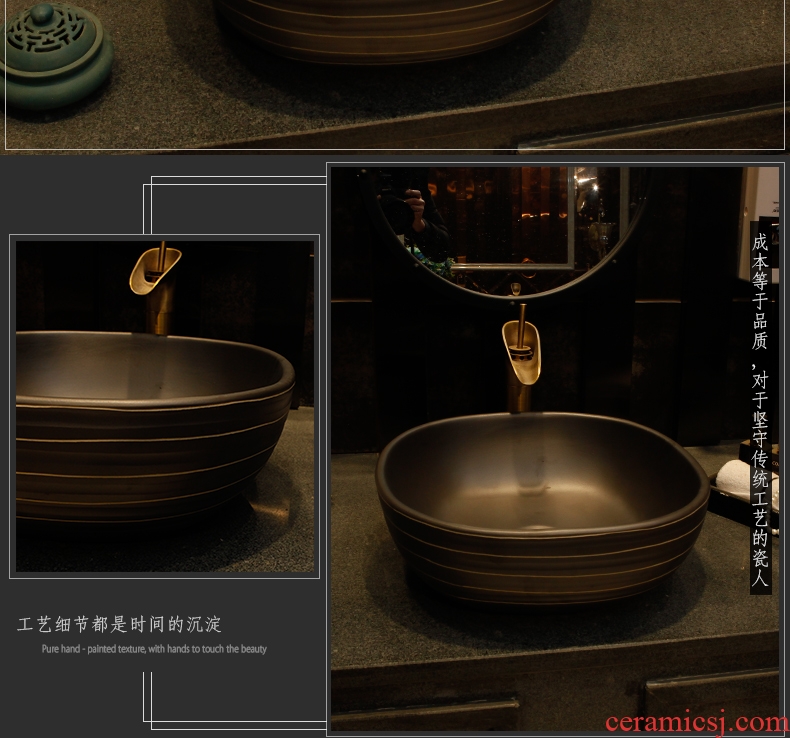Image resolution: width=790 pixels, height=738 pixels.
Task: Click the drain inside the right basin
Action: [538, 525]
